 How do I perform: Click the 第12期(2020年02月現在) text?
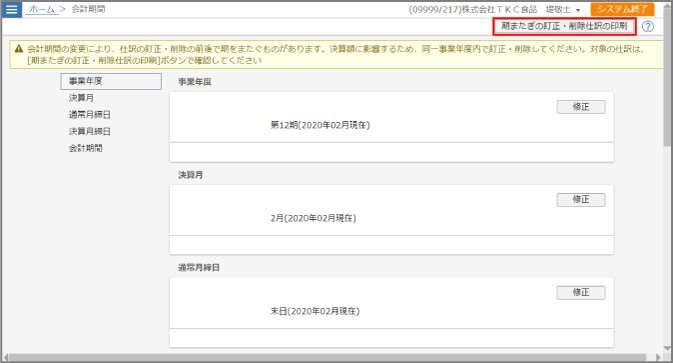(320, 125)
